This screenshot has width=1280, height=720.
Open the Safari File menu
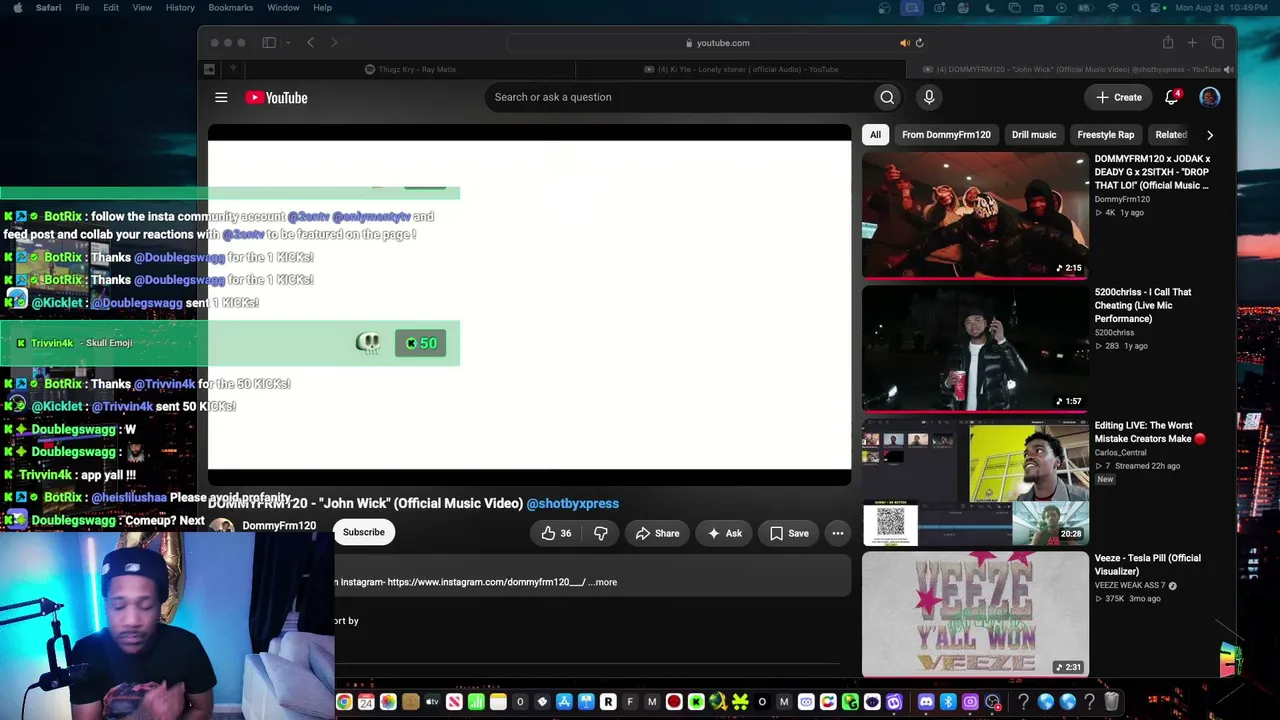[82, 8]
